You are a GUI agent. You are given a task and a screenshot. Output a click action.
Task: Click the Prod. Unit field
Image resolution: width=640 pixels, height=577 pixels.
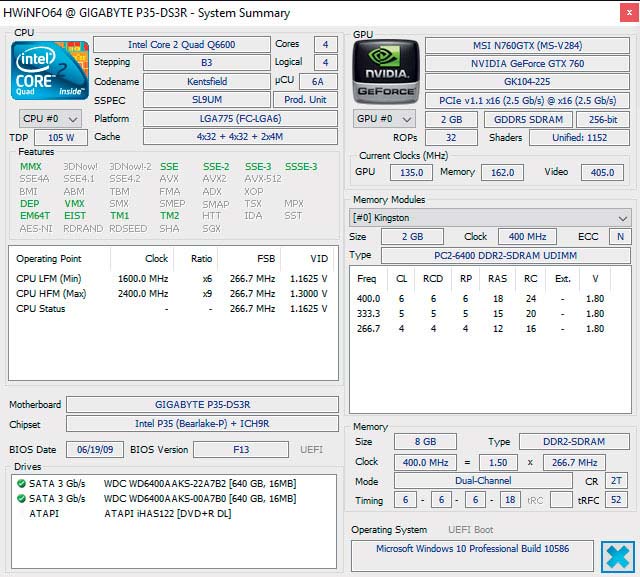(x=305, y=100)
